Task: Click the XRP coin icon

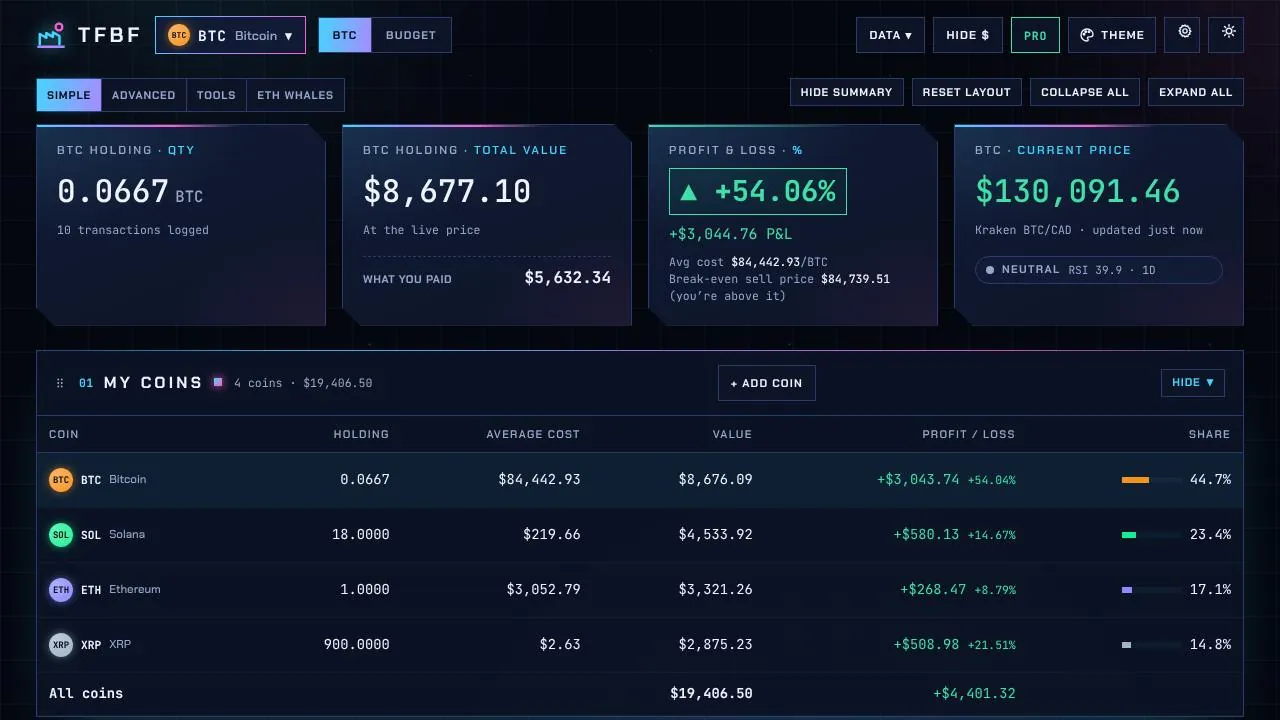Action: [x=61, y=645]
